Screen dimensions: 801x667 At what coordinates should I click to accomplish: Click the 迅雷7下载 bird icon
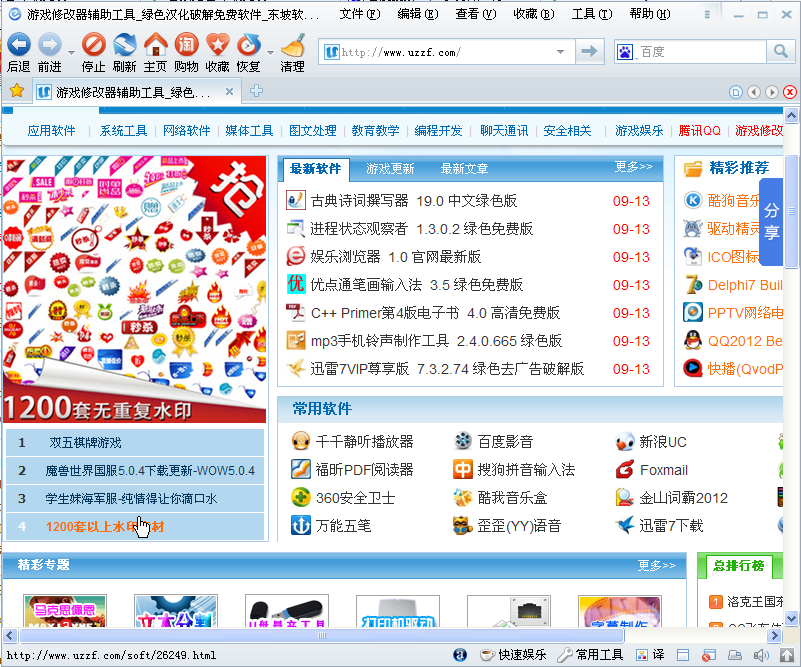[x=624, y=526]
